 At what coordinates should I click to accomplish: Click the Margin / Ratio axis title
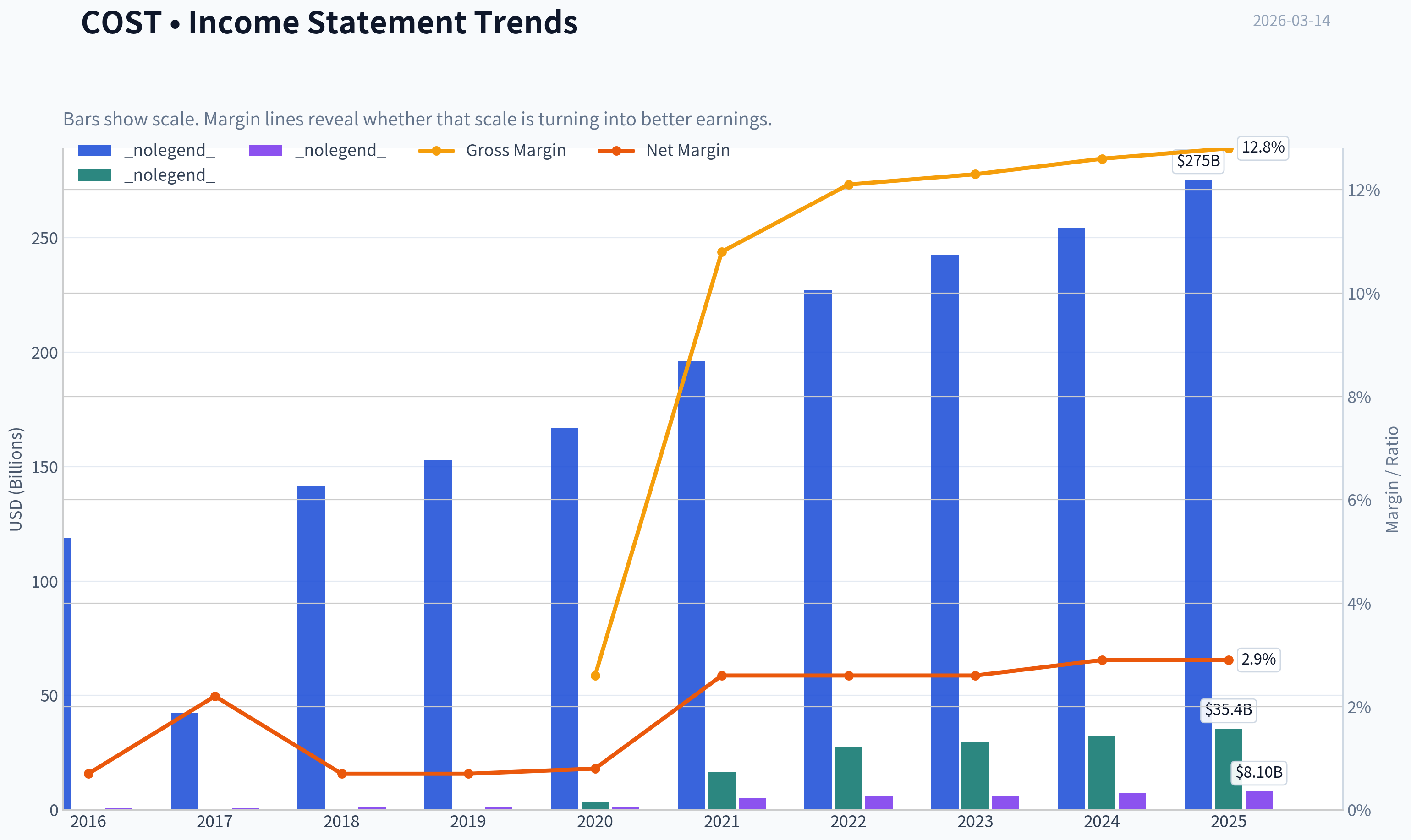click(1392, 480)
